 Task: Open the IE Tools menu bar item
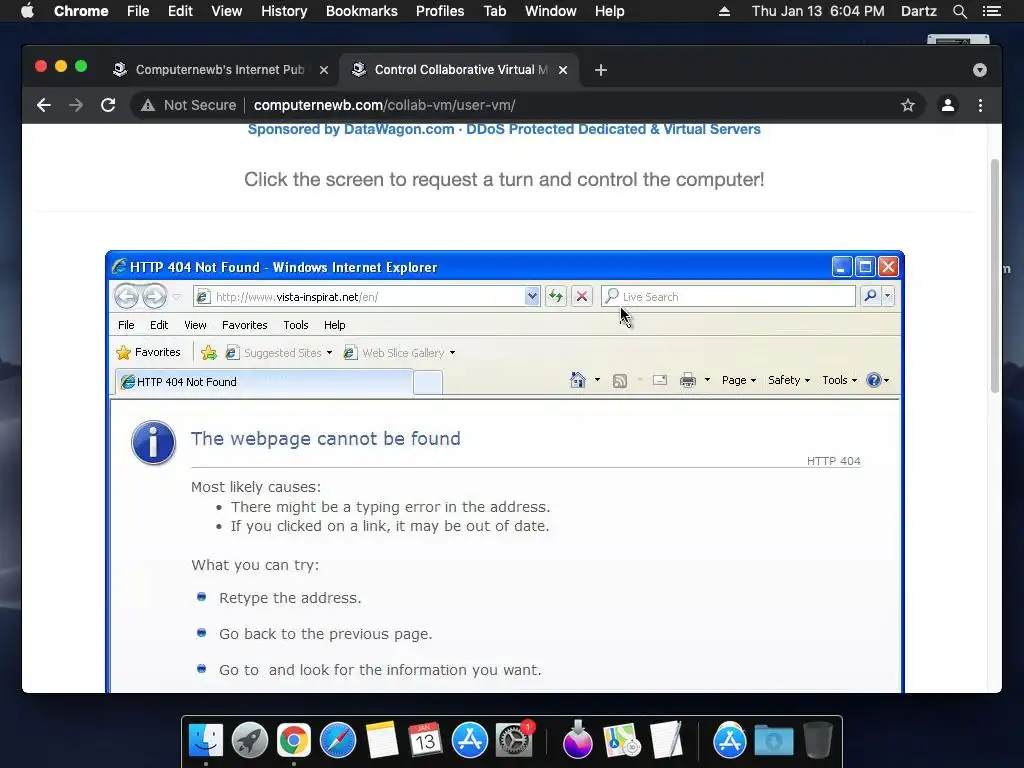click(x=296, y=325)
